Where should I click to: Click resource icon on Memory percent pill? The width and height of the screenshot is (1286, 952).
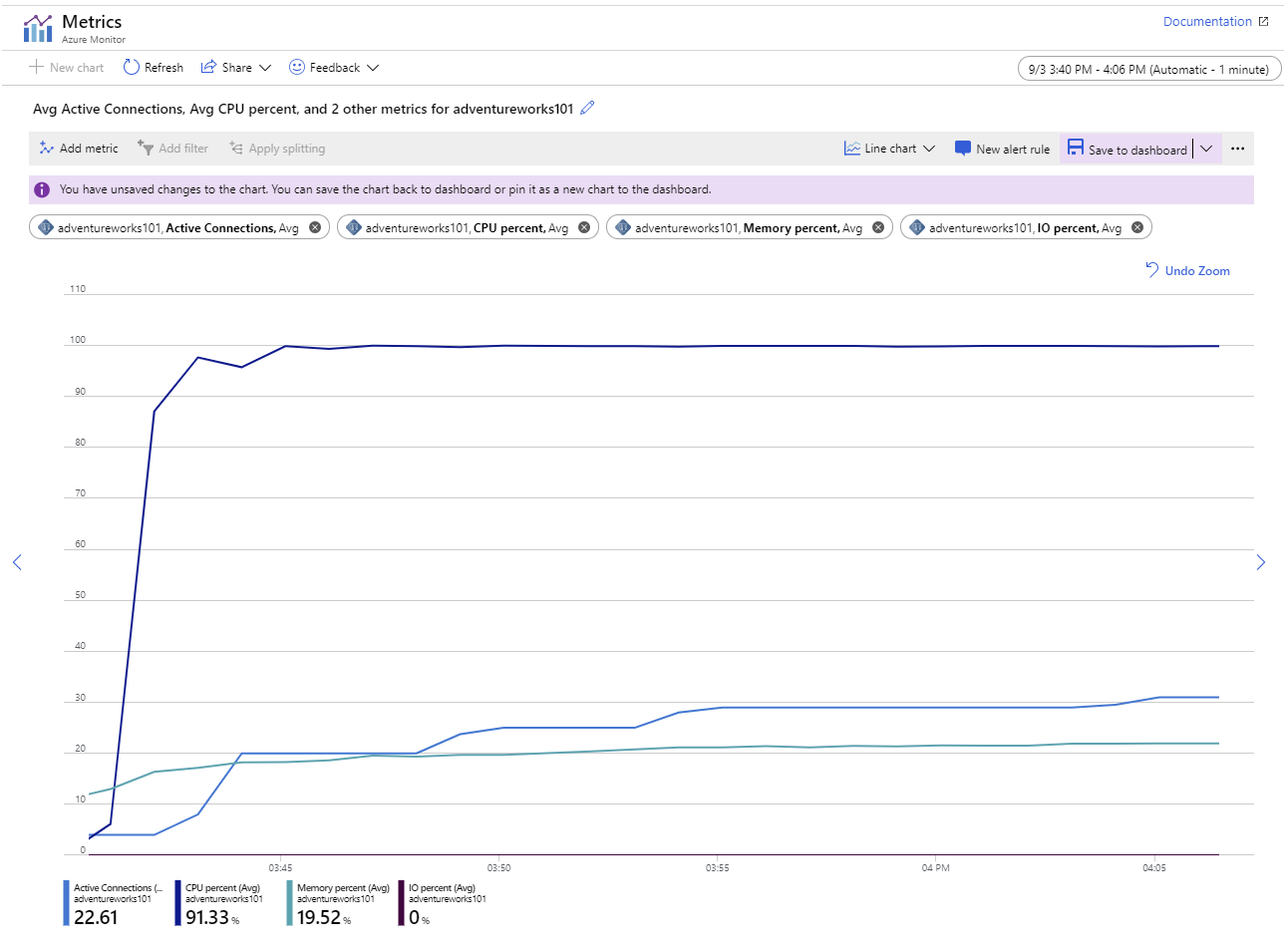(622, 227)
